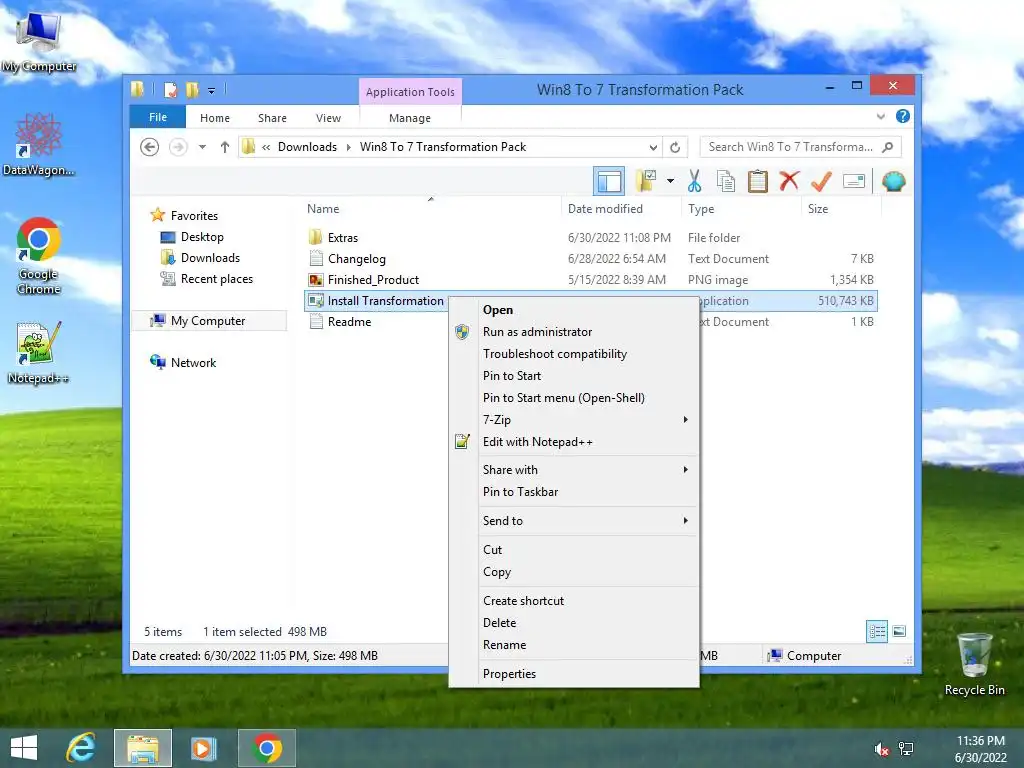Open the Home ribbon tab

[215, 118]
